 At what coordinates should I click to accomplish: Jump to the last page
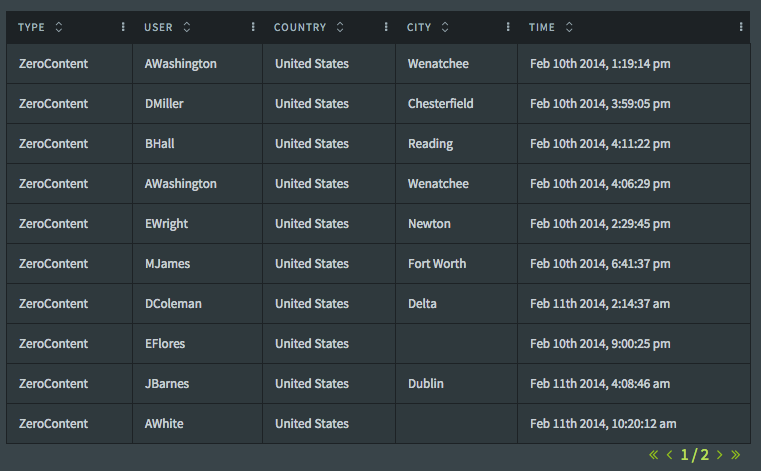pyautogui.click(x=736, y=455)
